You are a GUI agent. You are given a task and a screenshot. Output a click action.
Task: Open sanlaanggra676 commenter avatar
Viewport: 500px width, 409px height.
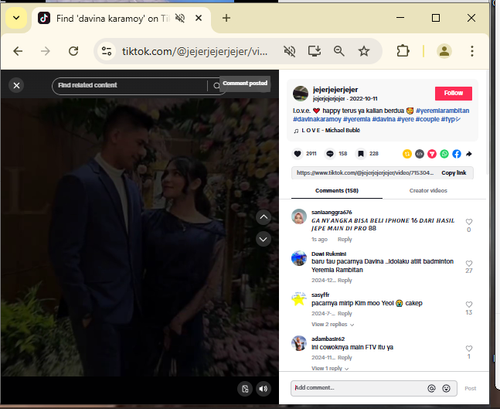[x=299, y=217]
